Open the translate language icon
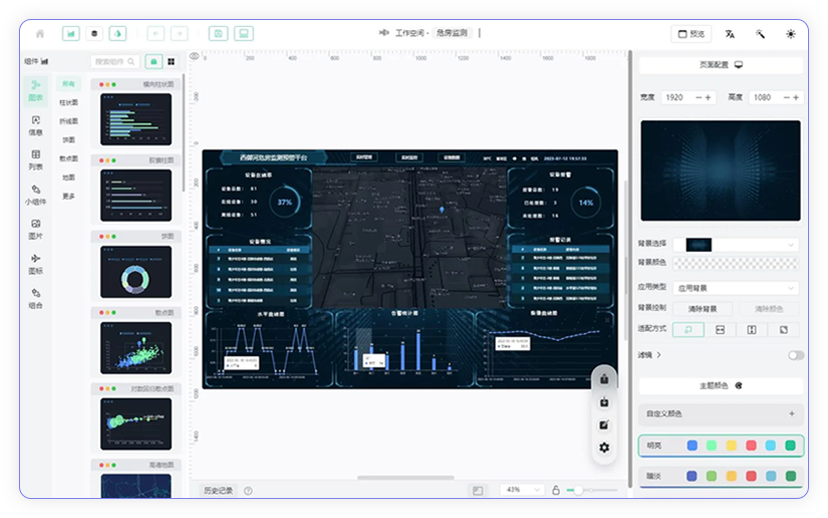 [x=730, y=33]
